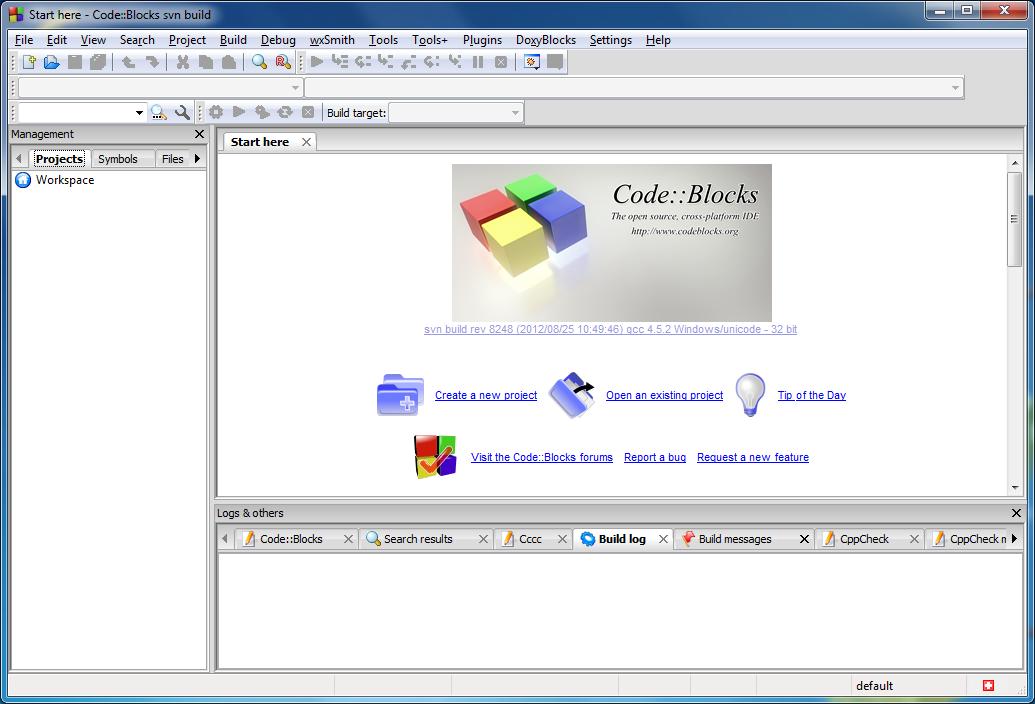1035x704 pixels.
Task: Click the Abort build icon
Action: pyautogui.click(x=308, y=112)
